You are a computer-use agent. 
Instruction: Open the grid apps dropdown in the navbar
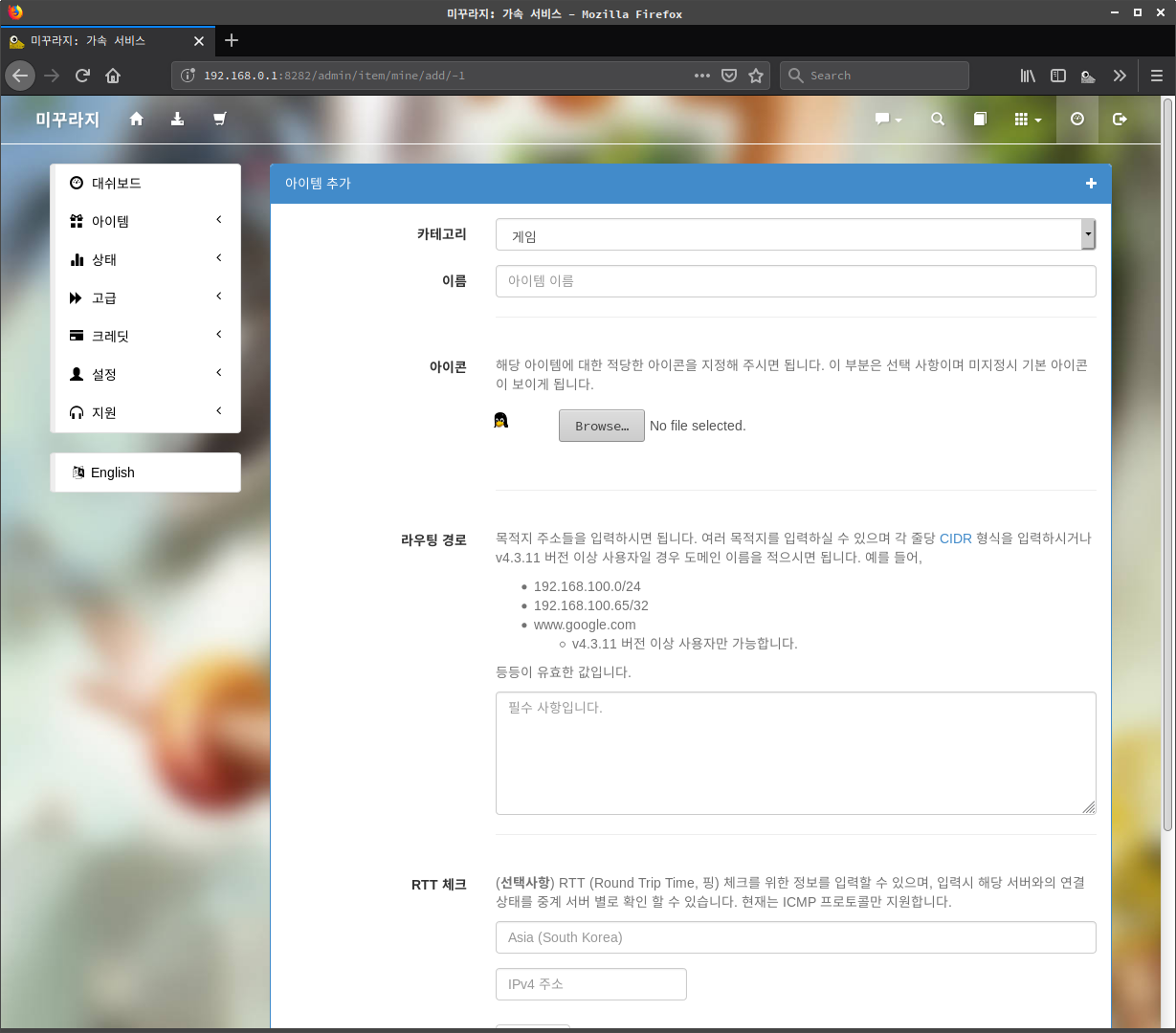(1027, 119)
